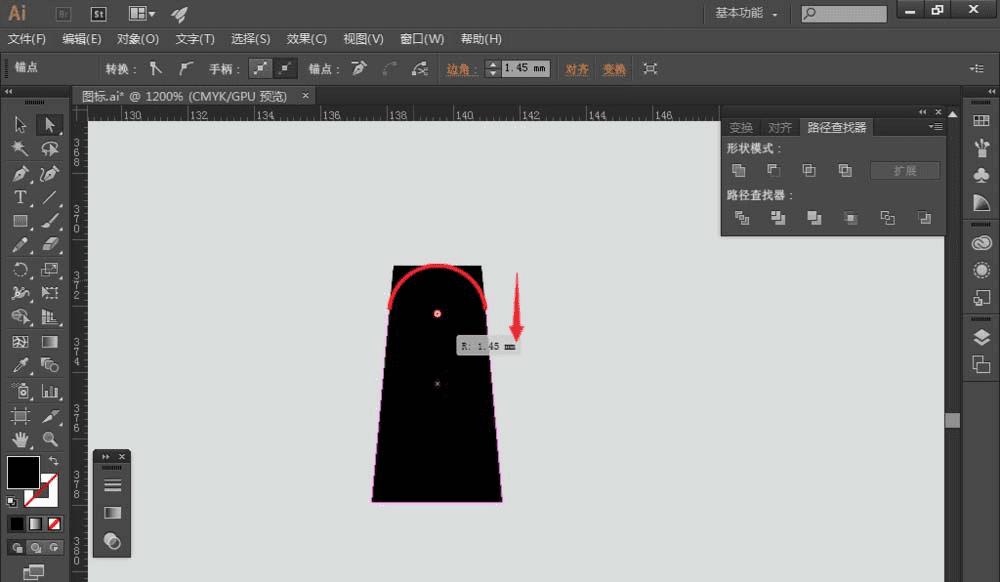Select the Shape Builder tool

20,317
